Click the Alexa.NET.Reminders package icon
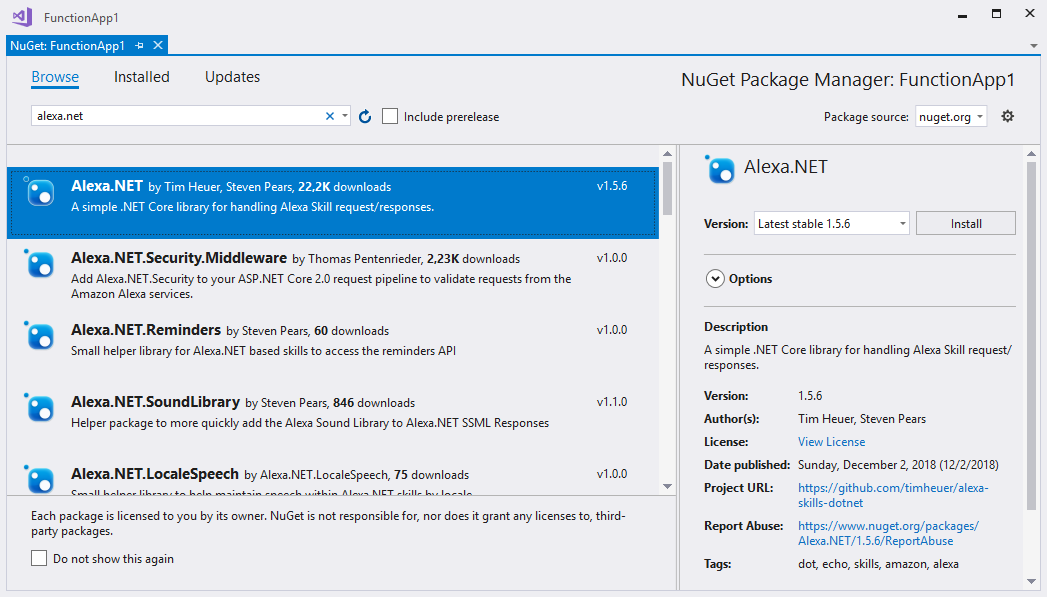Screen dimensions: 1047x597 [x=39, y=336]
